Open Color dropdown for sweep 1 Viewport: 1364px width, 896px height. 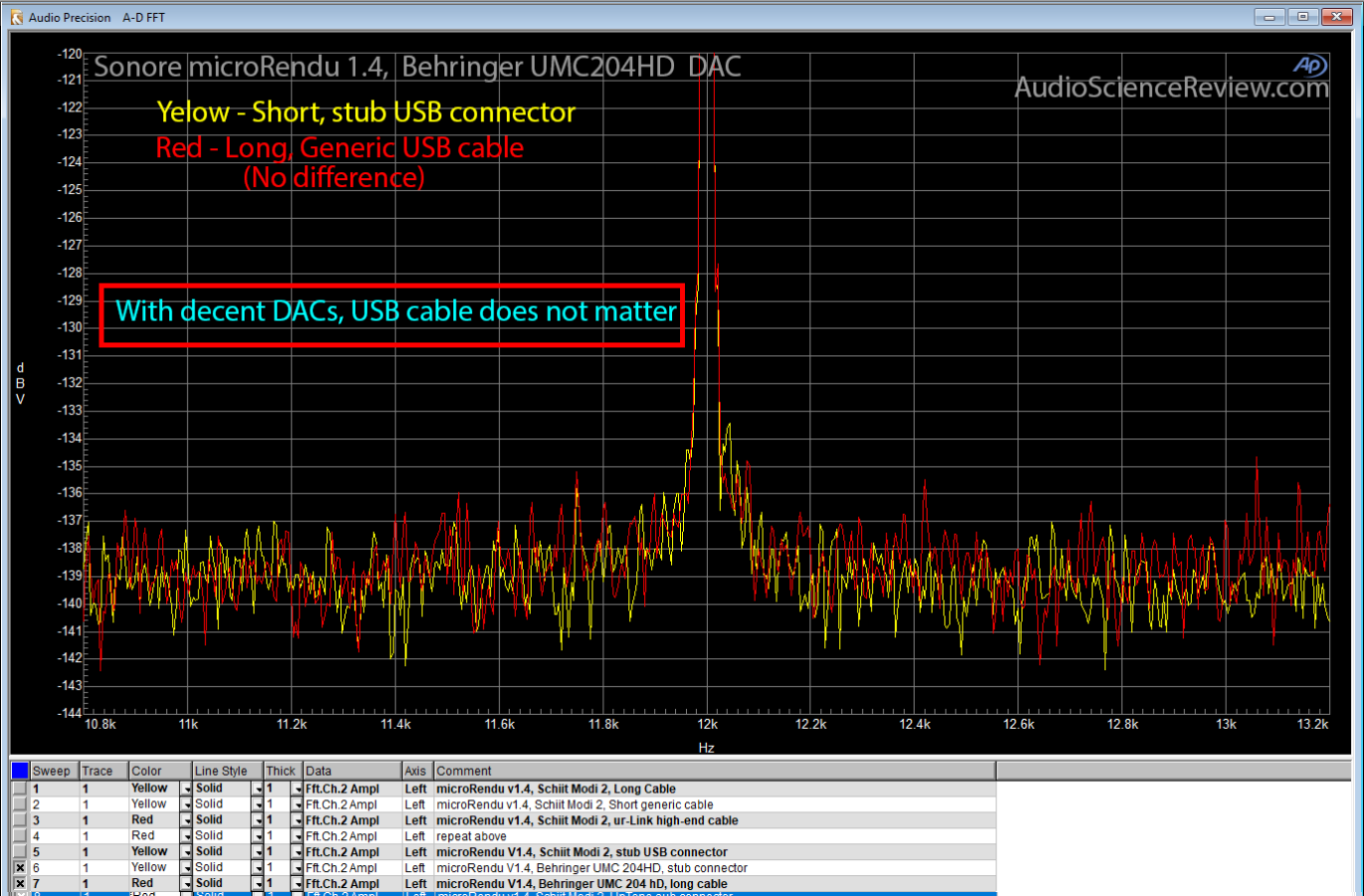pos(185,788)
